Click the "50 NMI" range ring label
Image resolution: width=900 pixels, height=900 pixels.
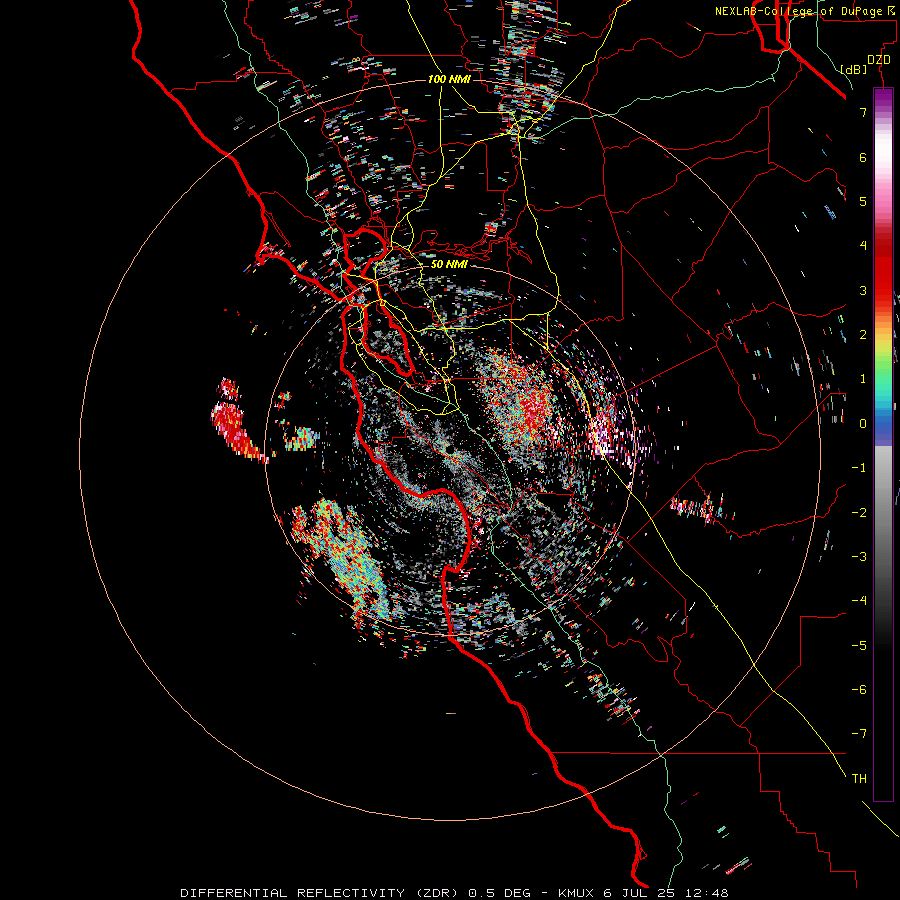coord(449,264)
